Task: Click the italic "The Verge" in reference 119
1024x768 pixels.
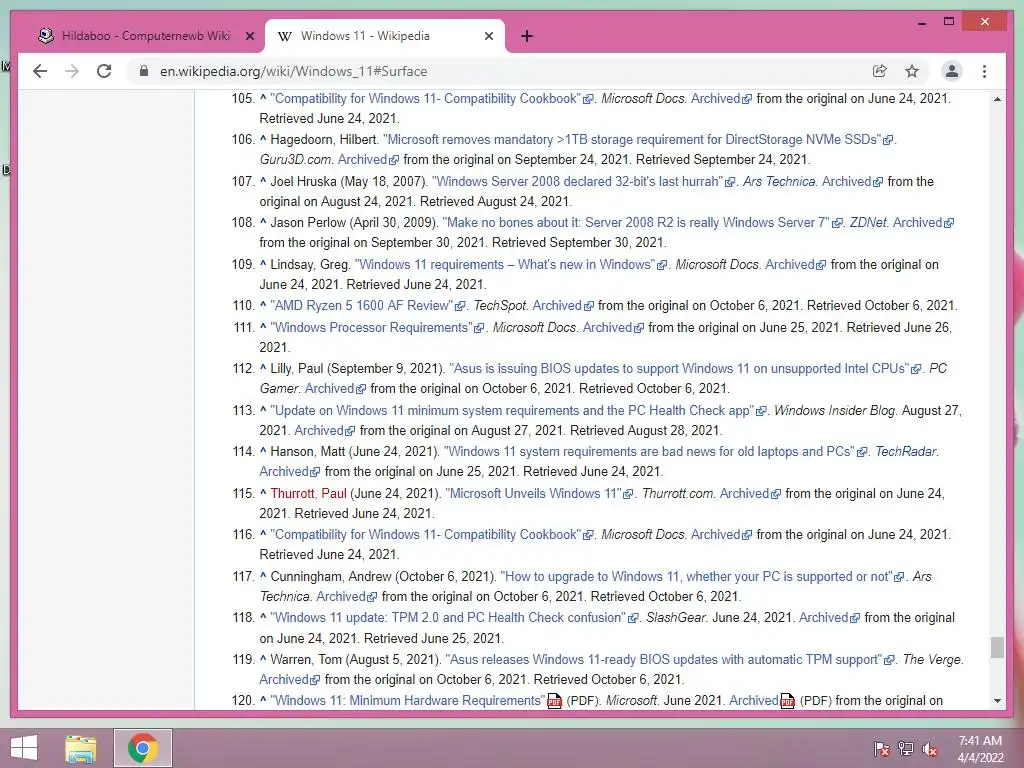Action: (x=932, y=660)
